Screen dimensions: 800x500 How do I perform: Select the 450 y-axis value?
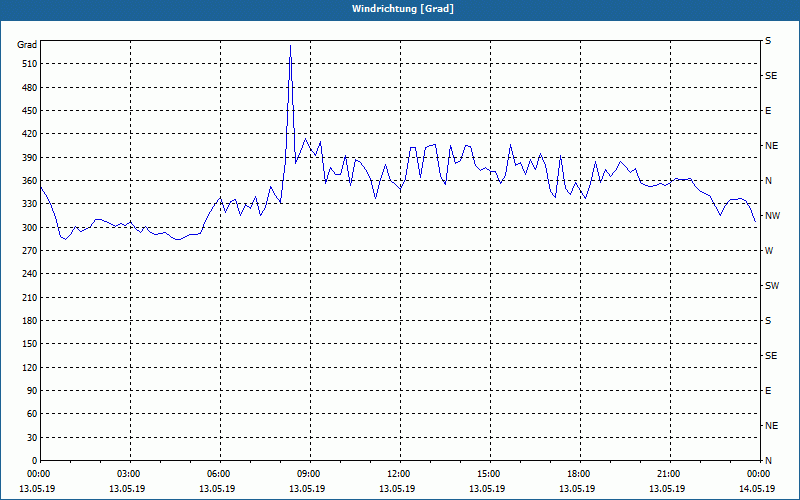[30, 111]
